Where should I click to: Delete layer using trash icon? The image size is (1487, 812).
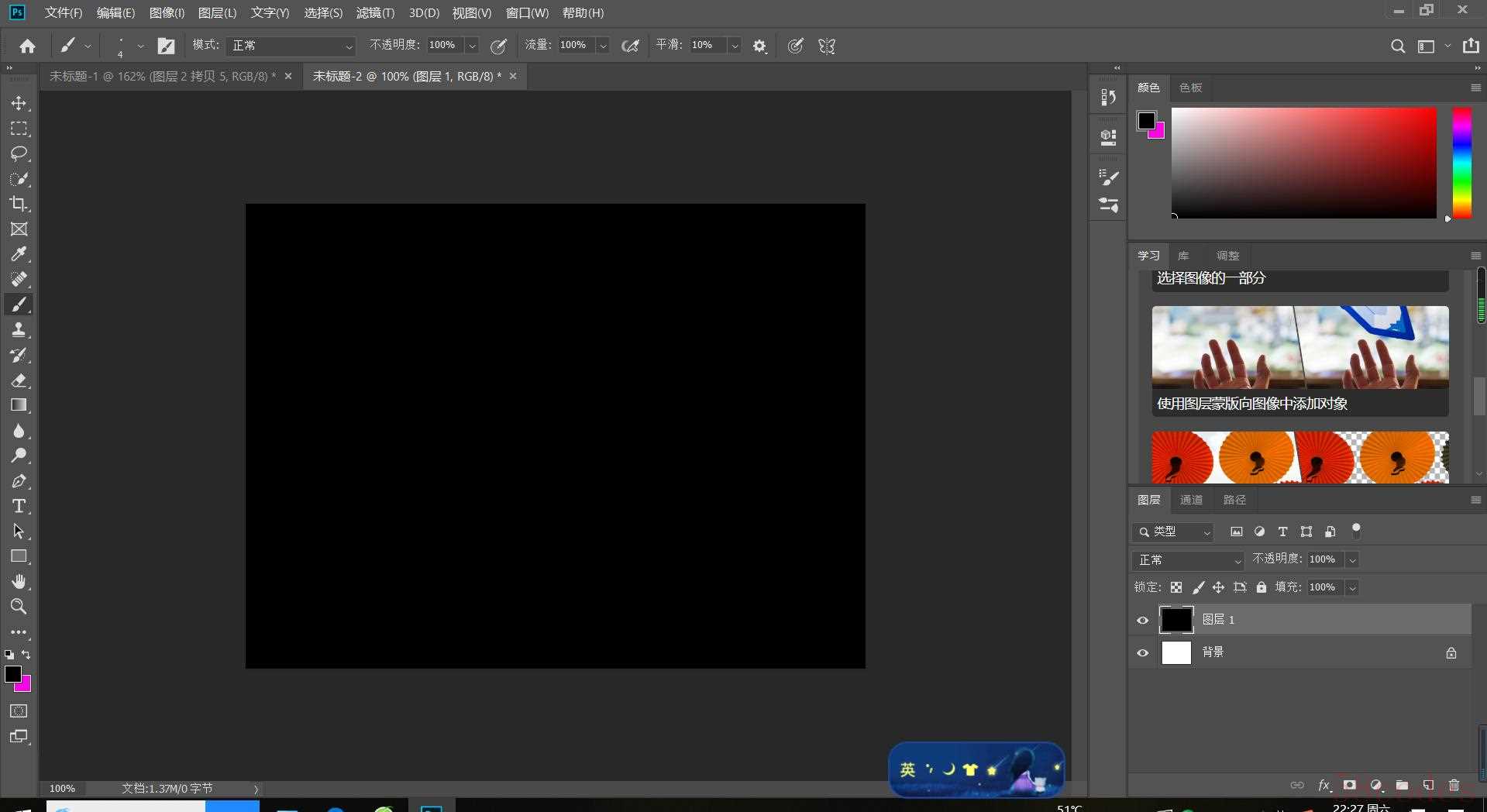coord(1454,785)
